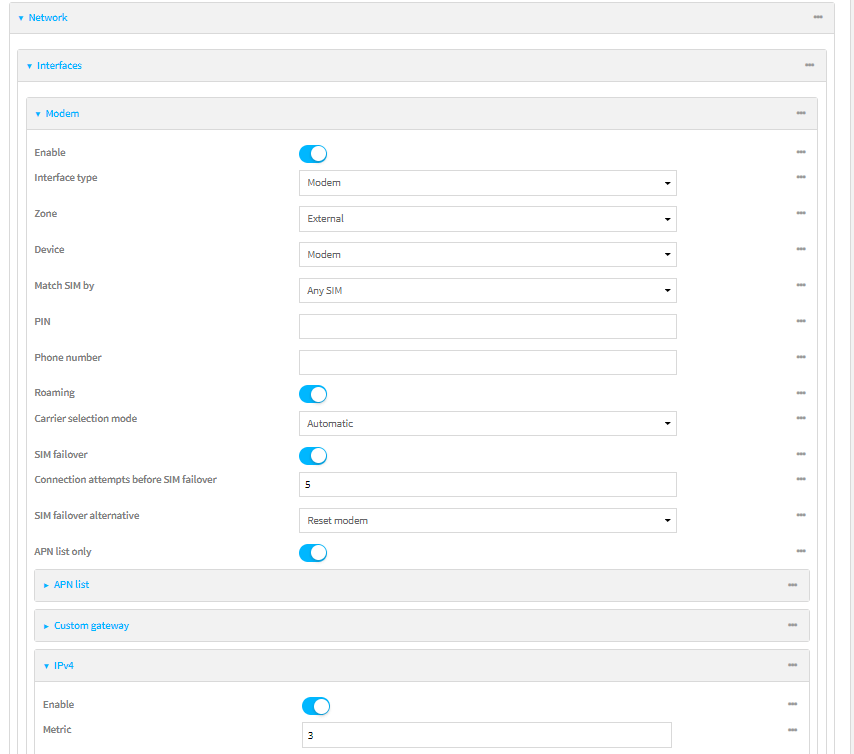The width and height of the screenshot is (854, 754).
Task: Disable the Roaming toggle
Action: [313, 394]
